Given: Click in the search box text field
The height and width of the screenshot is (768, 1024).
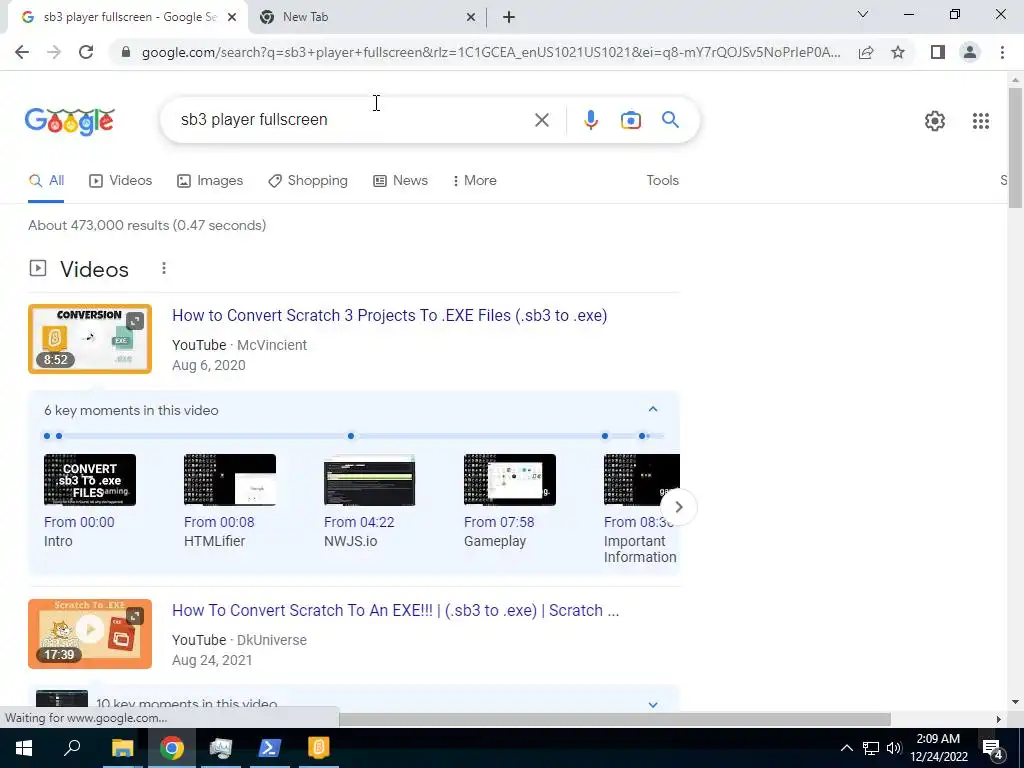Looking at the screenshot, I should pos(353,120).
